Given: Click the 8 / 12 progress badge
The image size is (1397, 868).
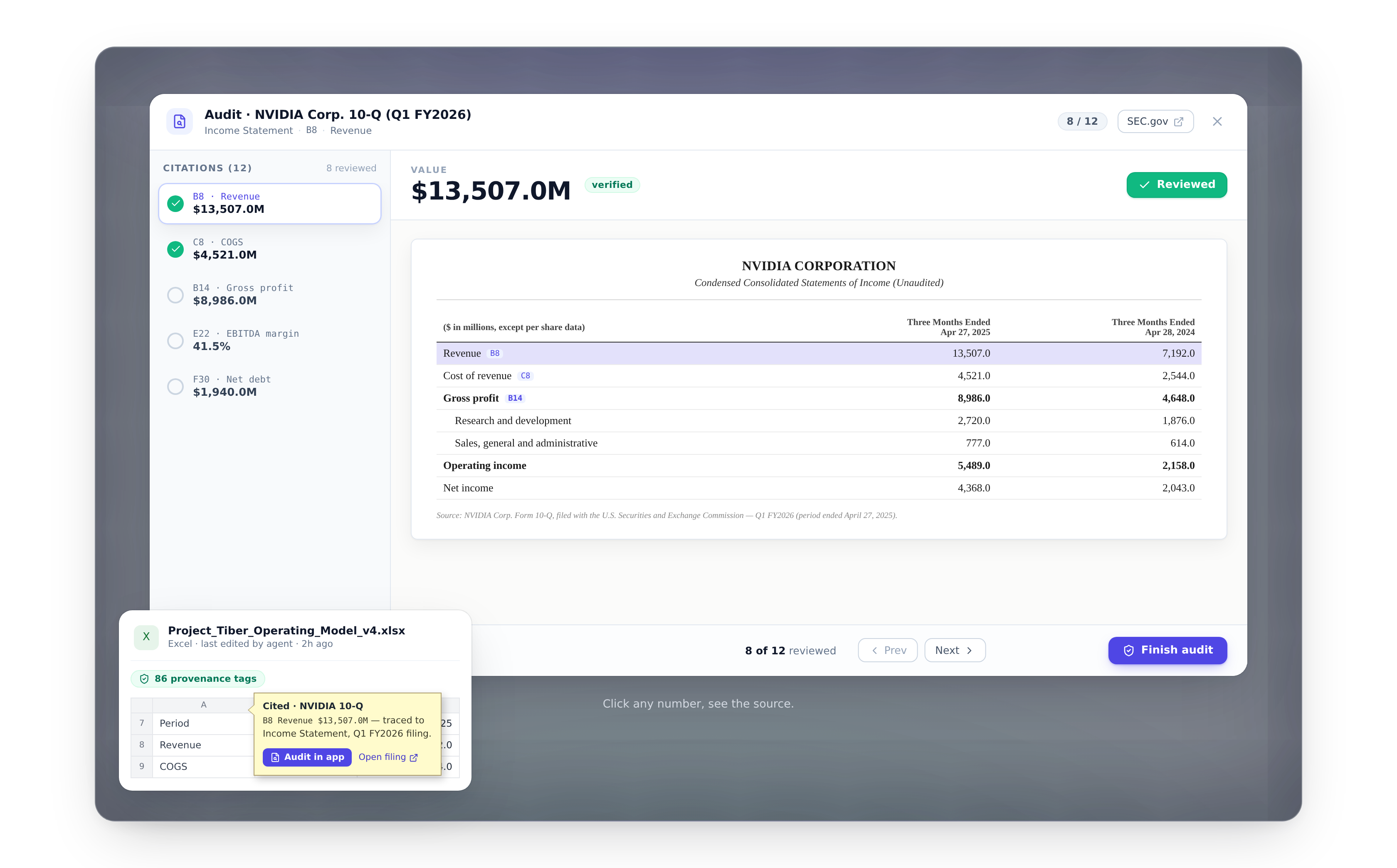Looking at the screenshot, I should pyautogui.click(x=1082, y=121).
